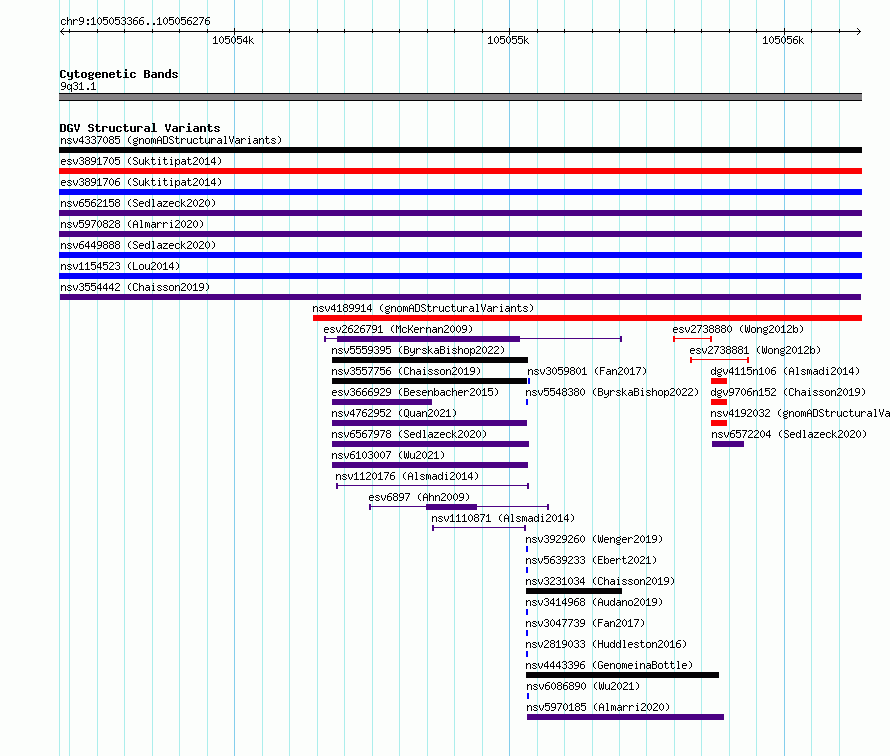This screenshot has height=756, width=890.
Task: Click the DGV Structural Variants track title
Action: 140,128
